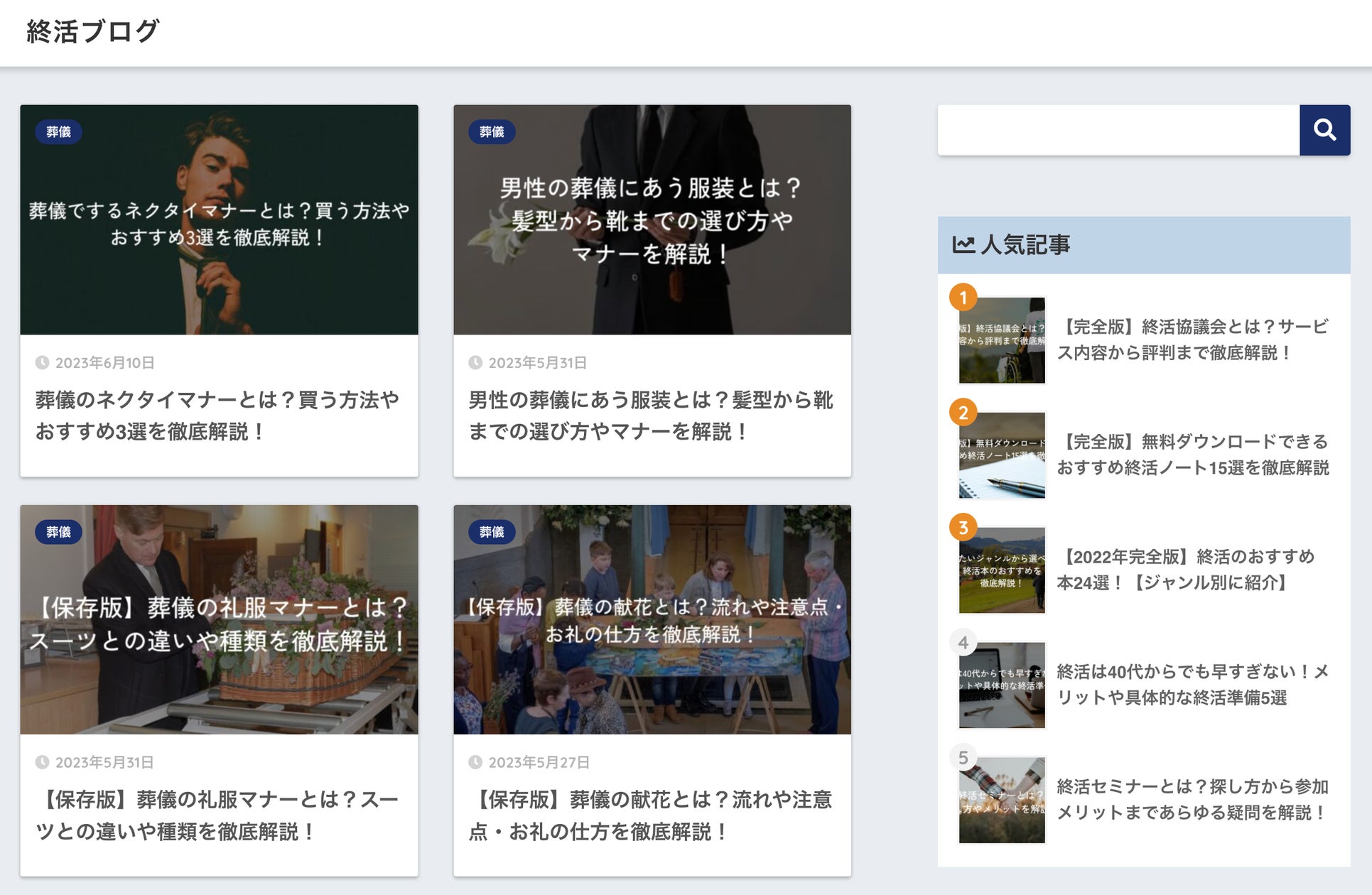Open the 終活ブログ site title link
Viewport: 1372px width, 895px height.
pyautogui.click(x=92, y=32)
